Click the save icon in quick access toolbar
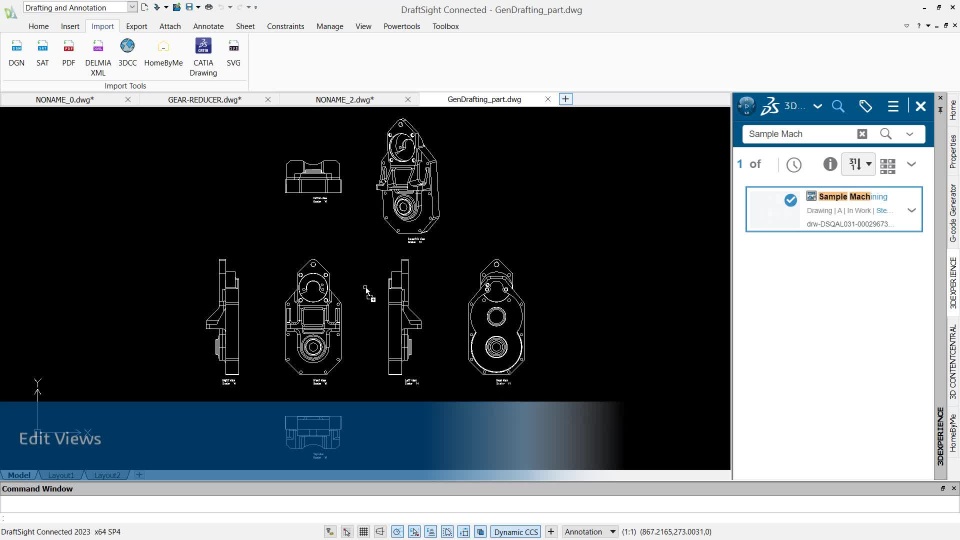Image resolution: width=960 pixels, height=540 pixels. pyautogui.click(x=189, y=7)
